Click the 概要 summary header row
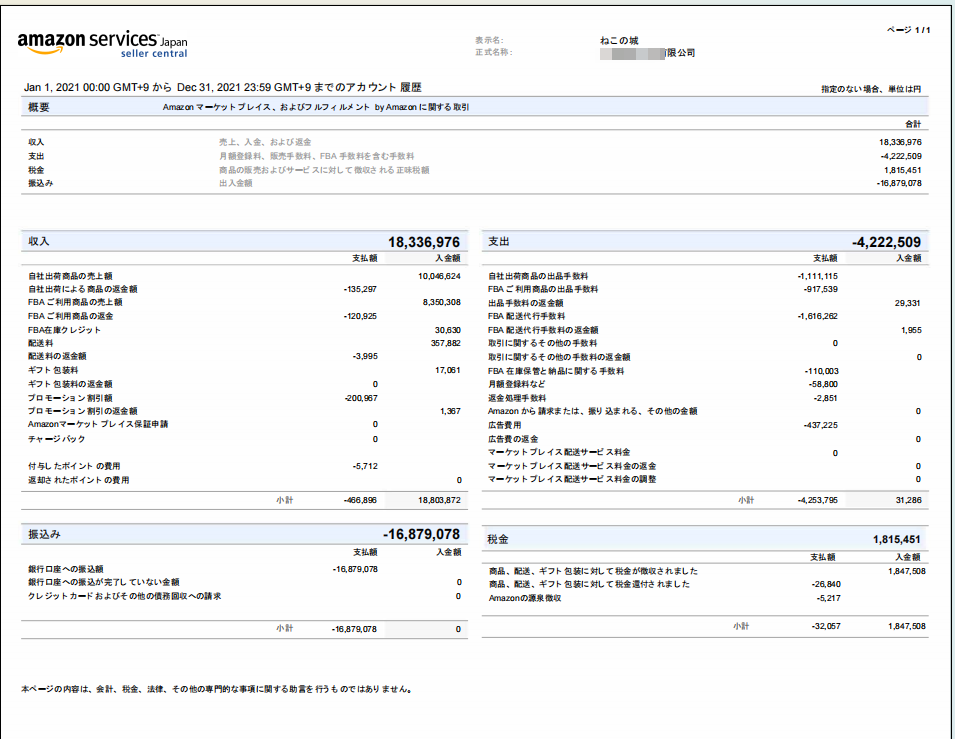The height and width of the screenshot is (739, 955). (37, 107)
